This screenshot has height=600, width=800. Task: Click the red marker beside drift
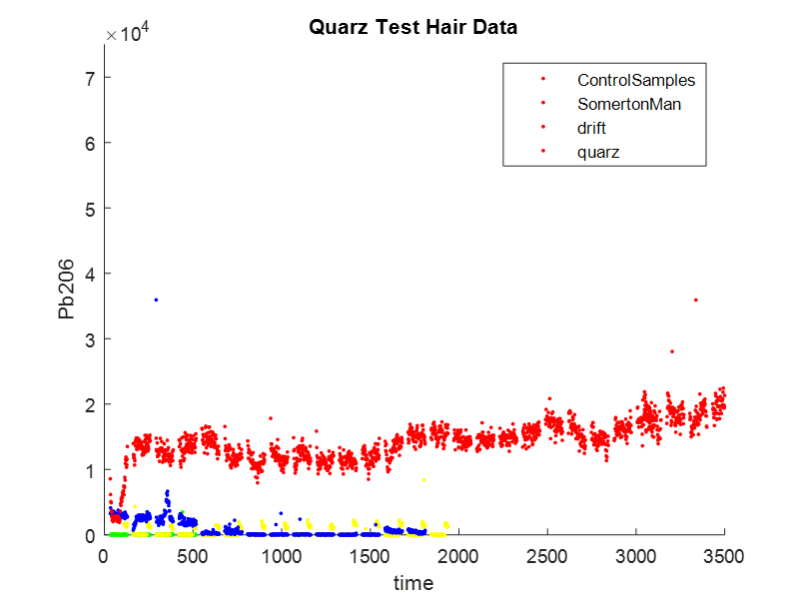[542, 128]
